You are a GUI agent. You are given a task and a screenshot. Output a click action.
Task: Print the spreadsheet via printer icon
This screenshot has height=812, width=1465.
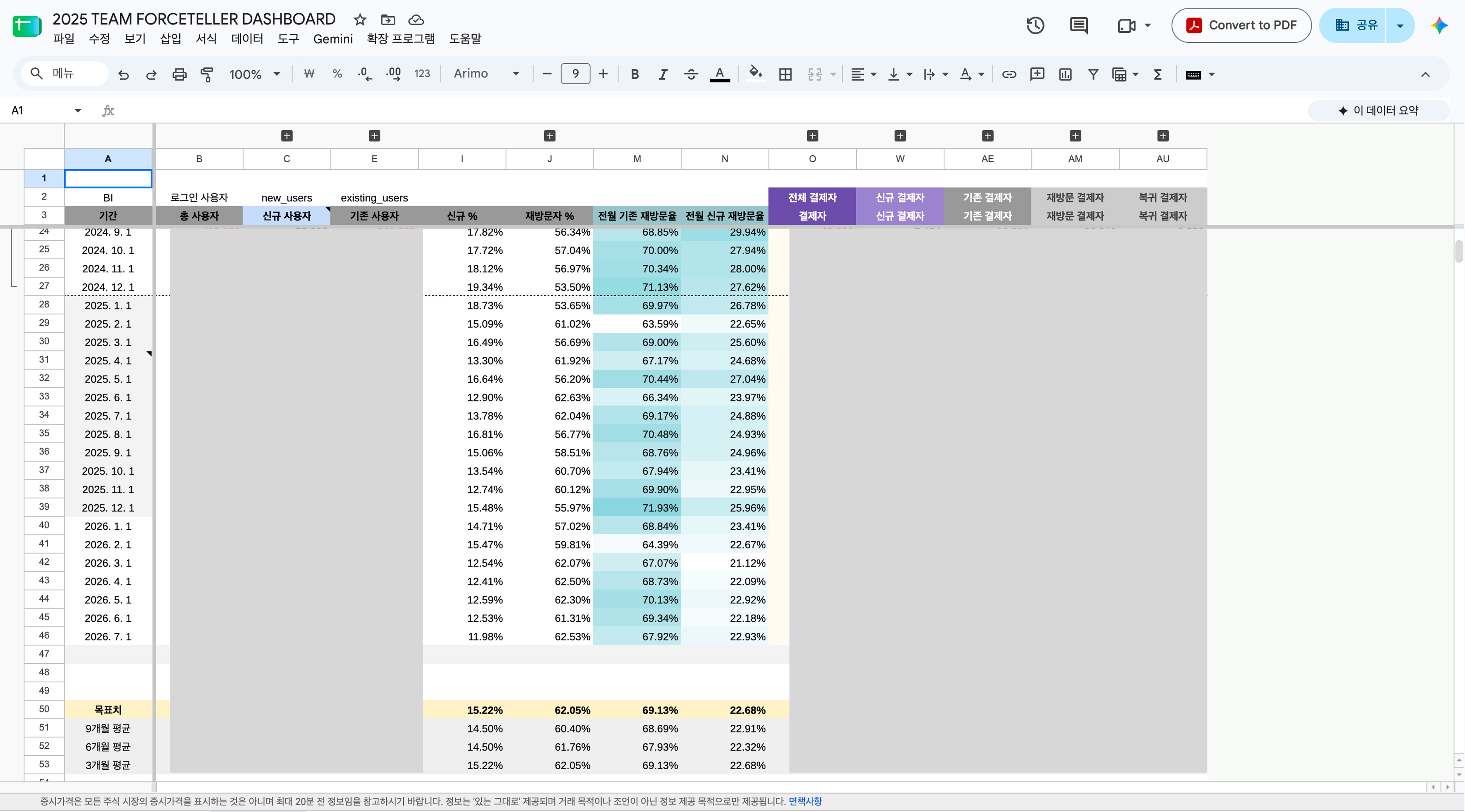(179, 74)
